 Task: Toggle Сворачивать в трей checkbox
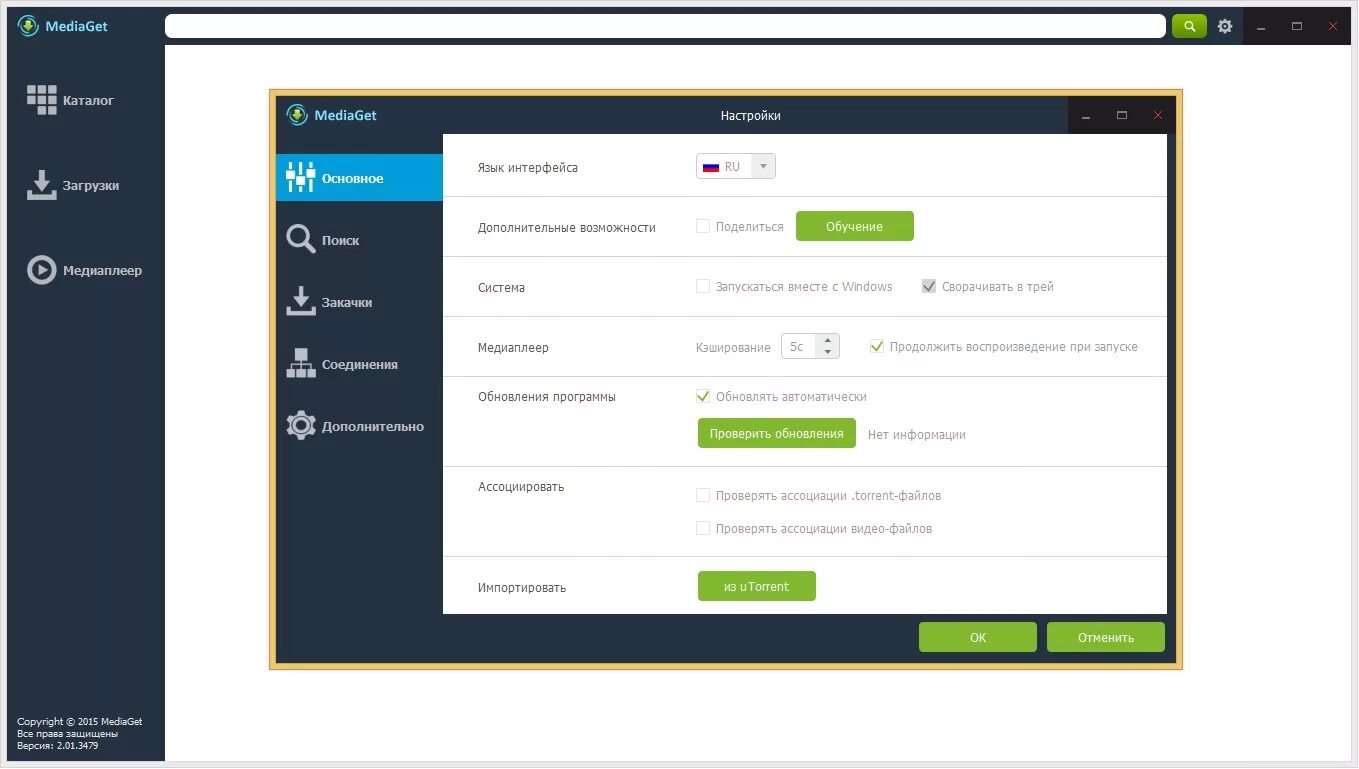(929, 286)
